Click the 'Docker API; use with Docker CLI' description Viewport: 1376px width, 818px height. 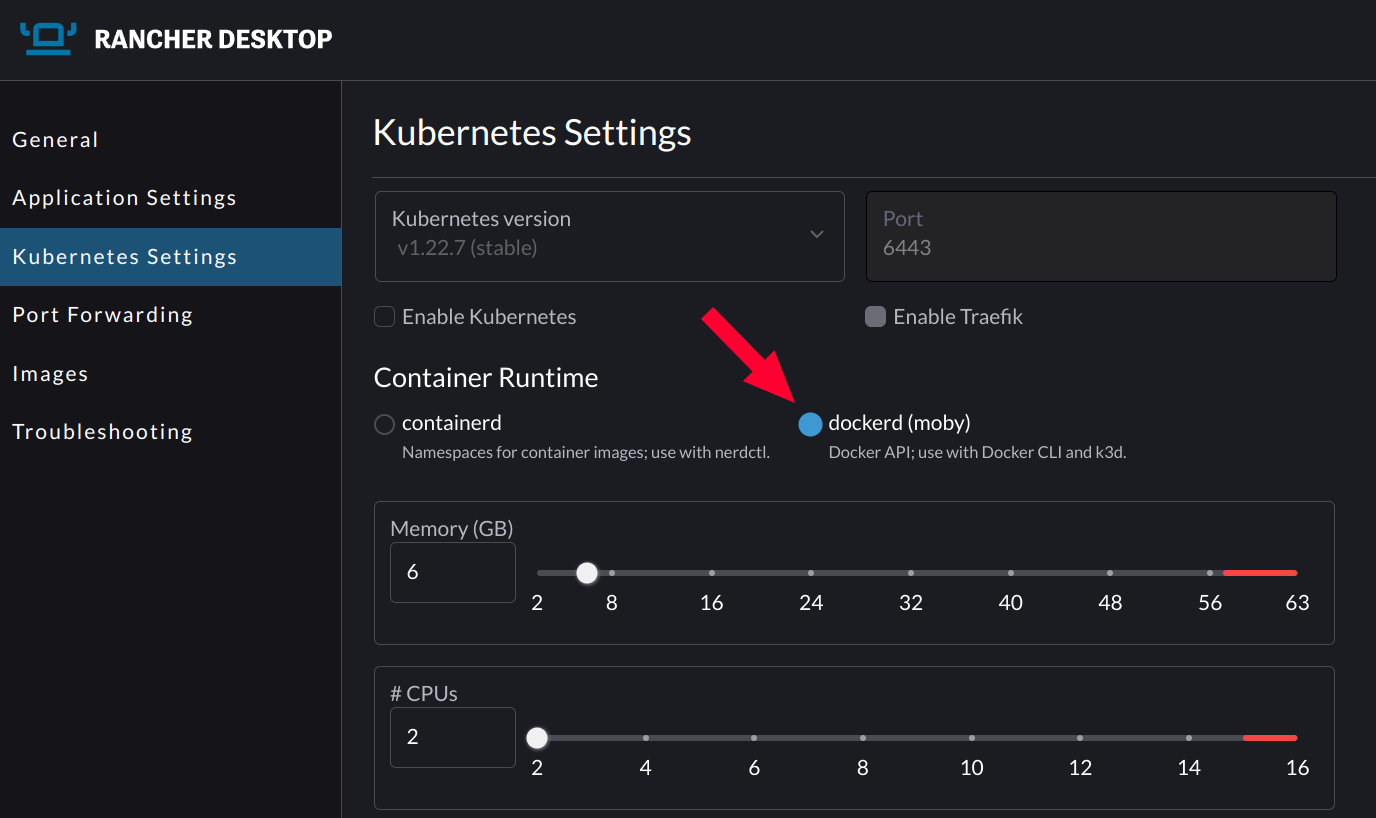978,453
